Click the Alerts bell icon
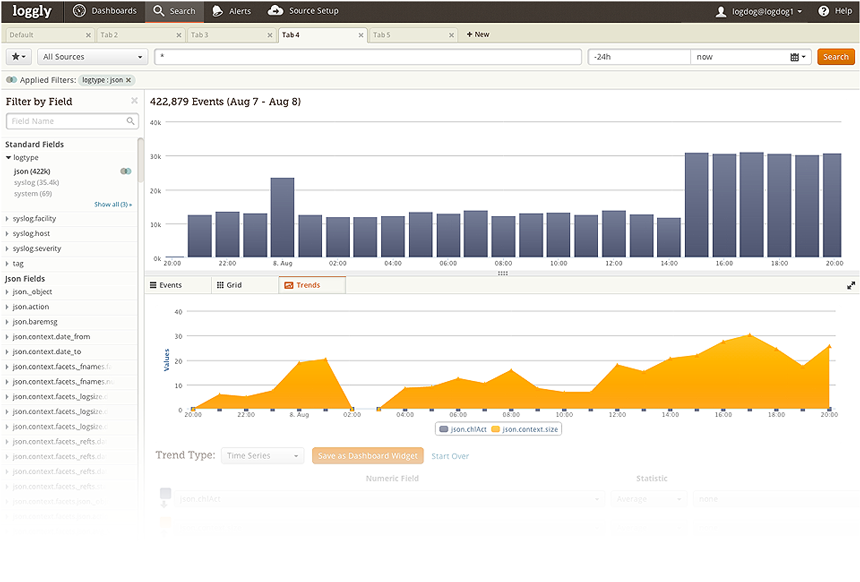The image size is (860, 582). (218, 11)
